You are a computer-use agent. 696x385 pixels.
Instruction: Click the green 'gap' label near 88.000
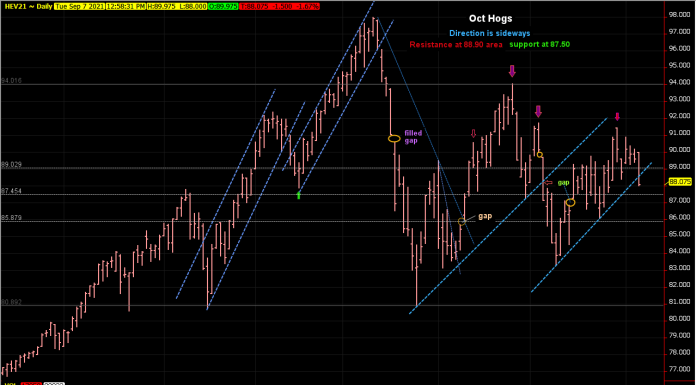pyautogui.click(x=563, y=183)
